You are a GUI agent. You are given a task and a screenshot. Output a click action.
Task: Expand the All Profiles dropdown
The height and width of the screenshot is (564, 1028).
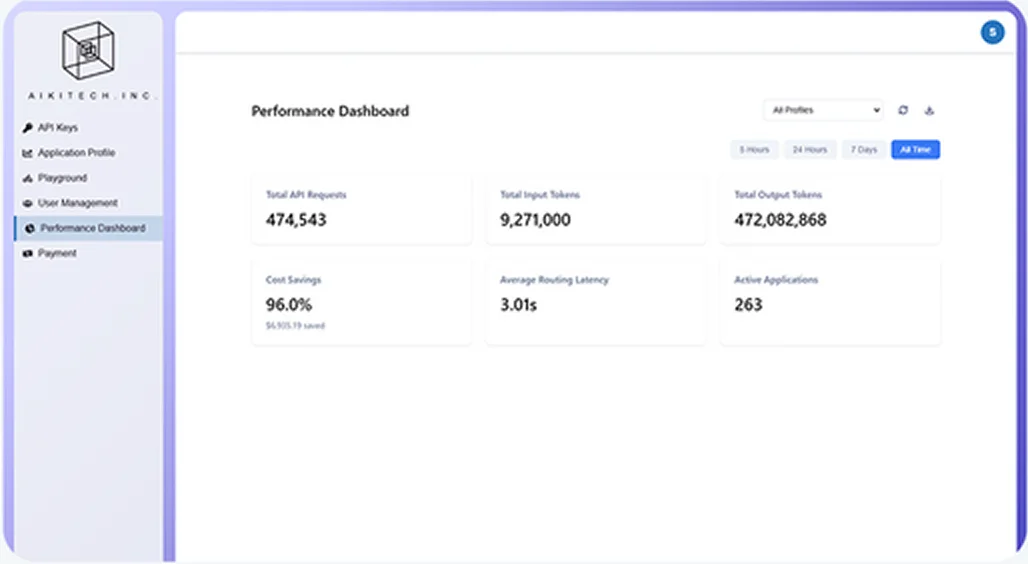pyautogui.click(x=823, y=110)
